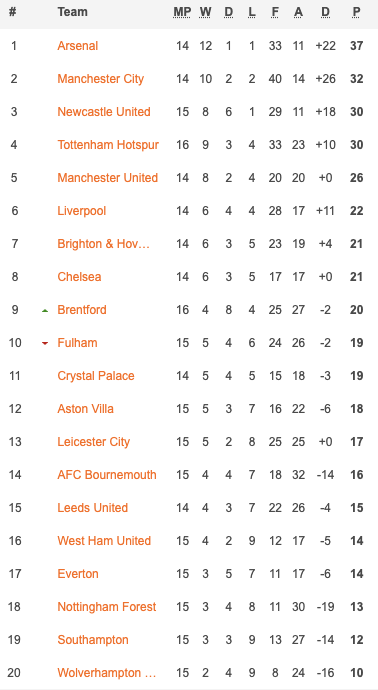Image resolution: width=378 pixels, height=690 pixels.
Task: Select the MP column header
Action: [x=182, y=12]
